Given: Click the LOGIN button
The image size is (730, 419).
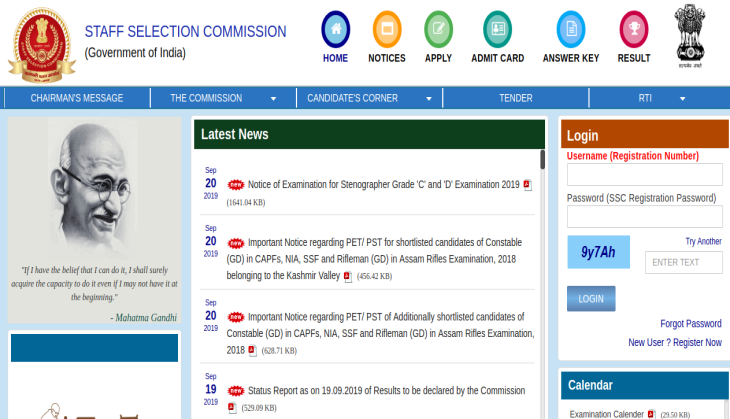Looking at the screenshot, I should (591, 299).
